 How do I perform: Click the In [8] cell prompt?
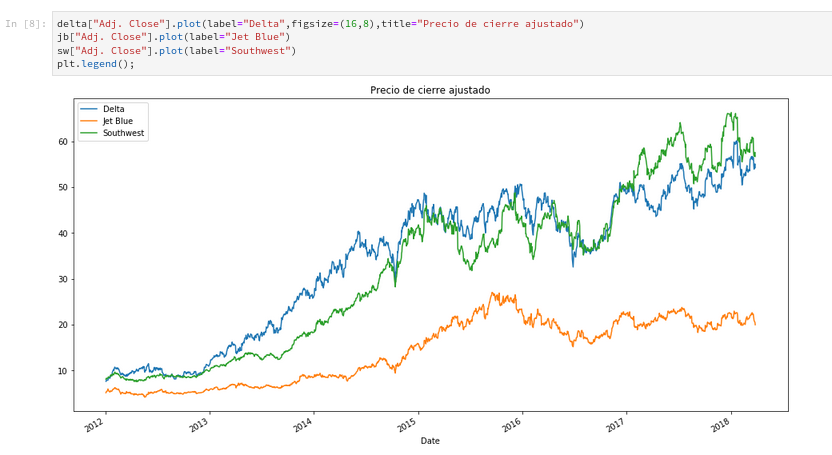pyautogui.click(x=25, y=23)
